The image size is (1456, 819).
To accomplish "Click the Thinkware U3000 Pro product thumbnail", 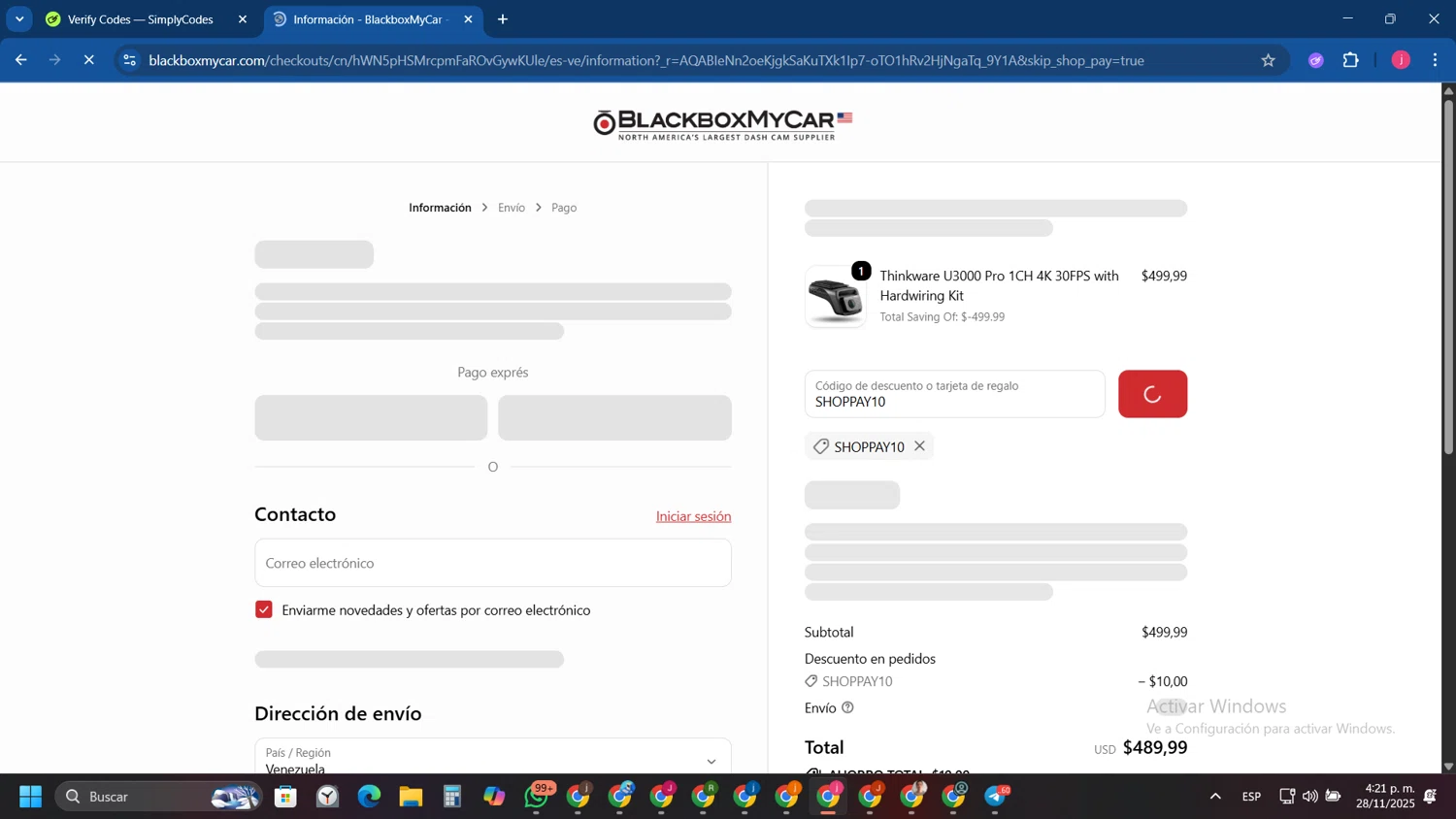I will point(836,297).
